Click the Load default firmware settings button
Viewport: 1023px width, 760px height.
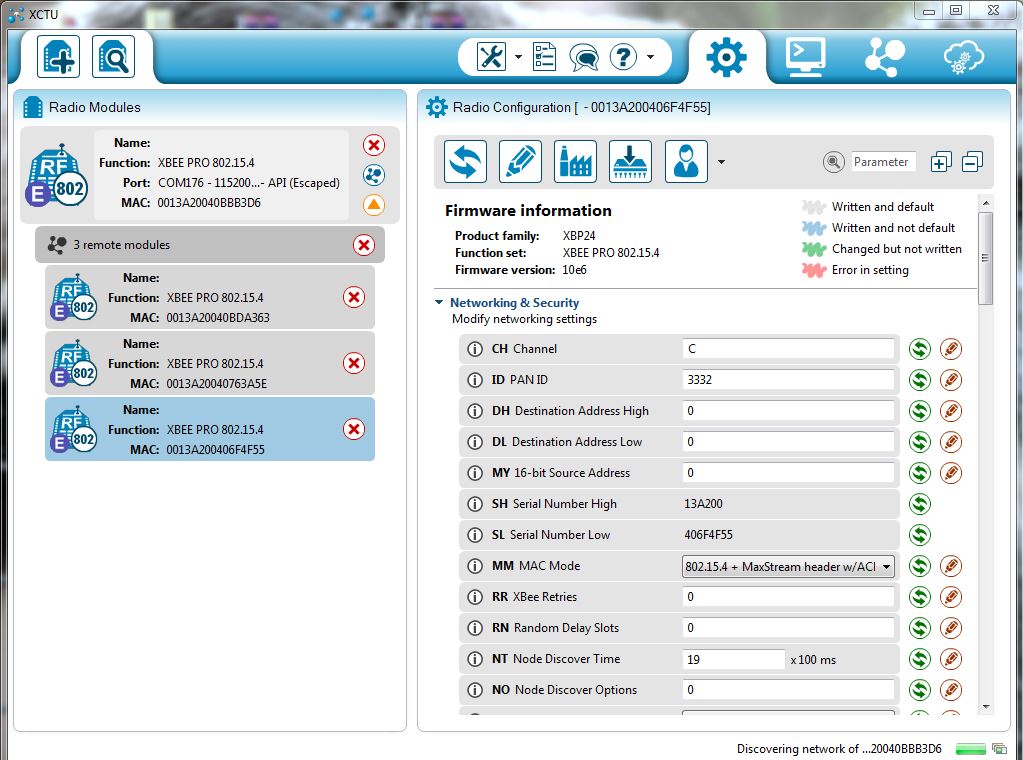click(x=575, y=162)
